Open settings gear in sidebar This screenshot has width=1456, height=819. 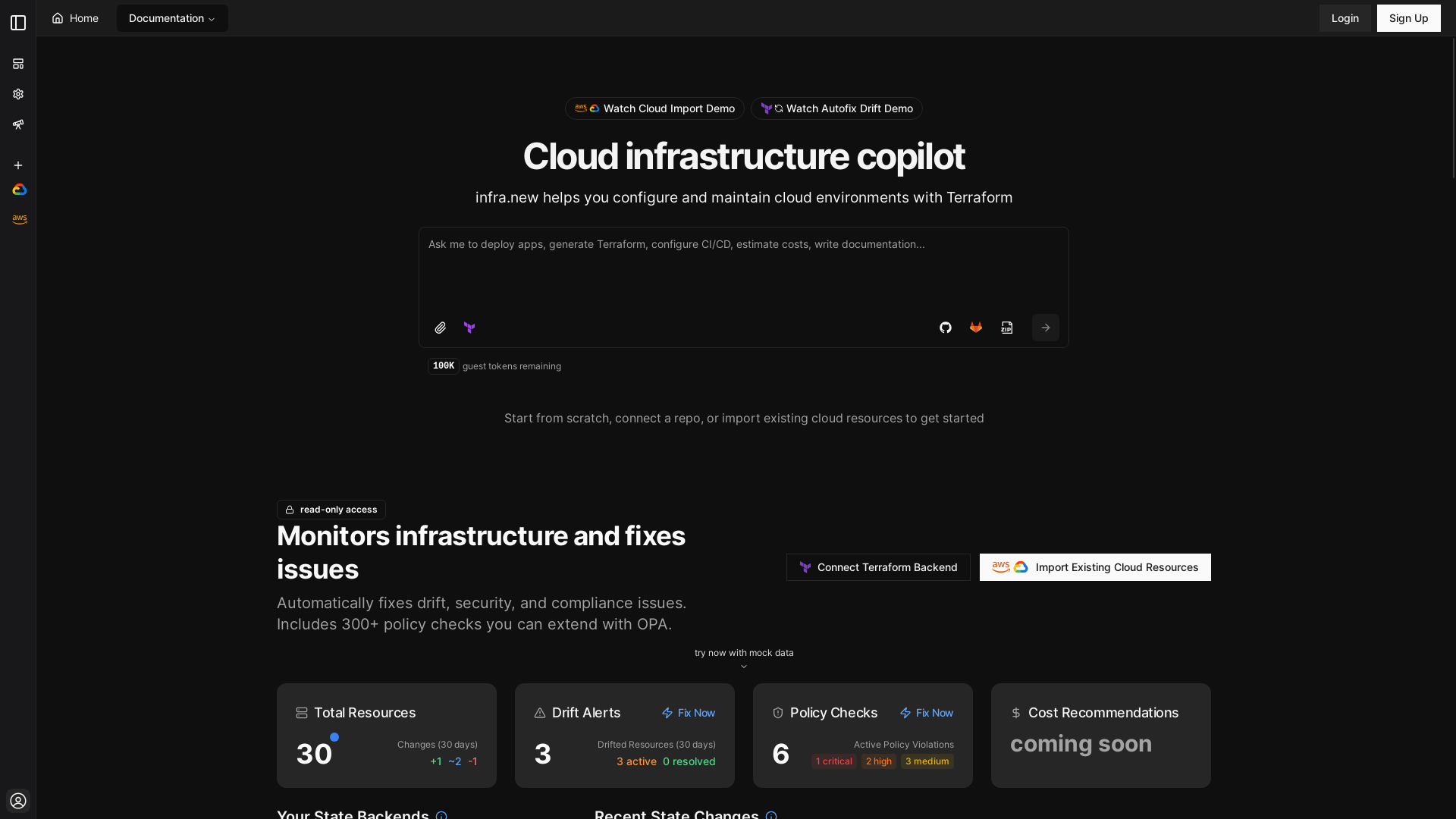18,94
